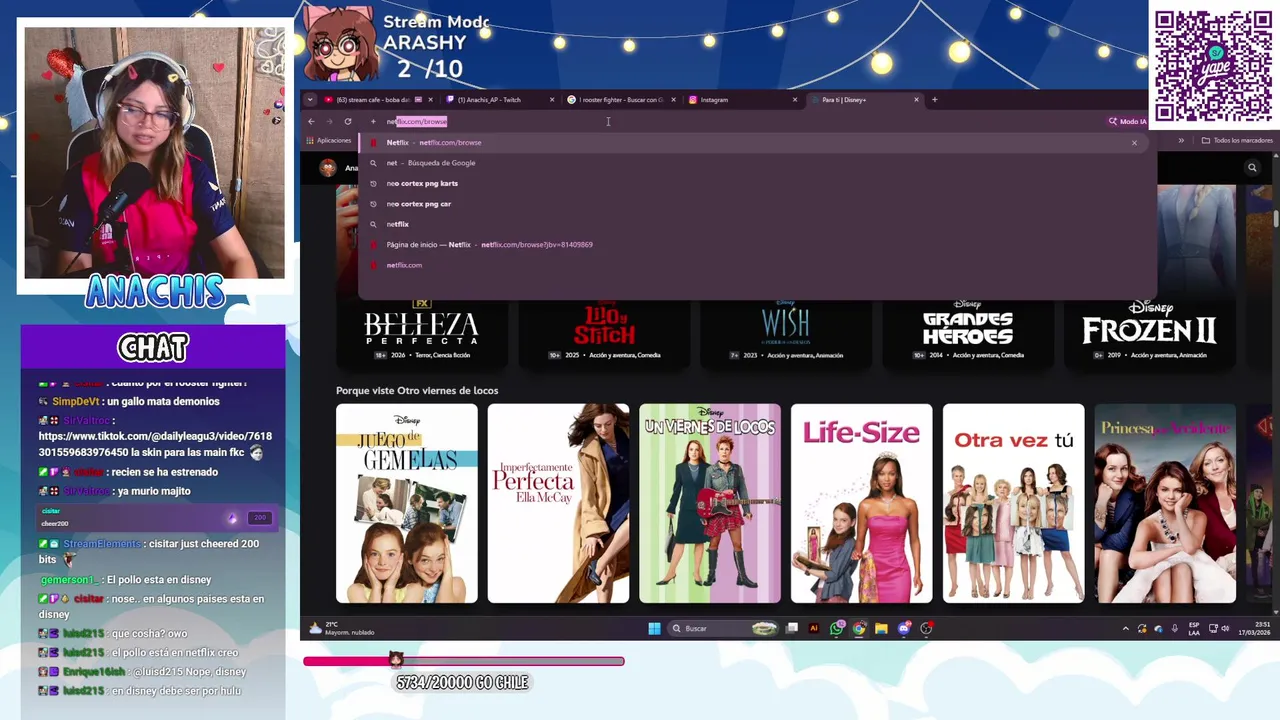This screenshot has height=720, width=1280.
Task: Click the Yape QR code overlay
Action: [1213, 66]
